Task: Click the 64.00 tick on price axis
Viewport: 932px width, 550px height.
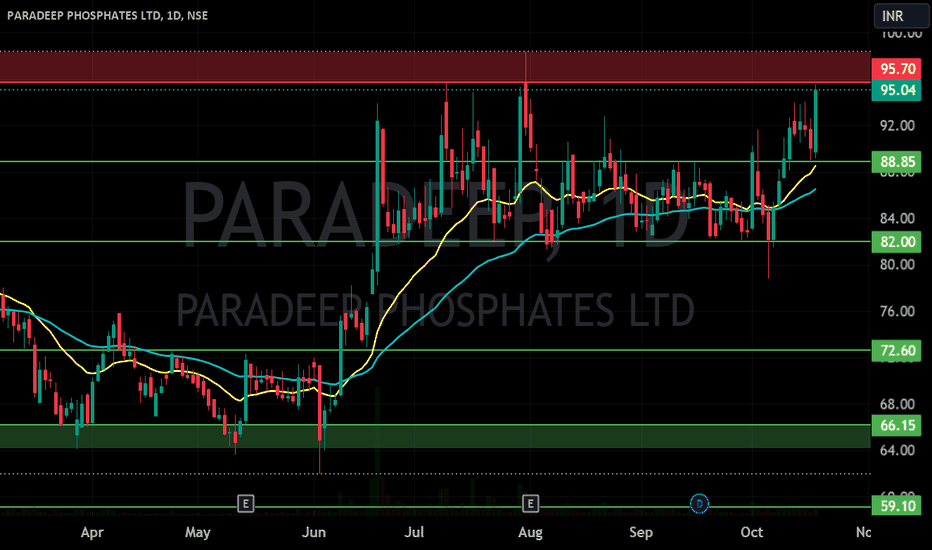Action: 897,450
